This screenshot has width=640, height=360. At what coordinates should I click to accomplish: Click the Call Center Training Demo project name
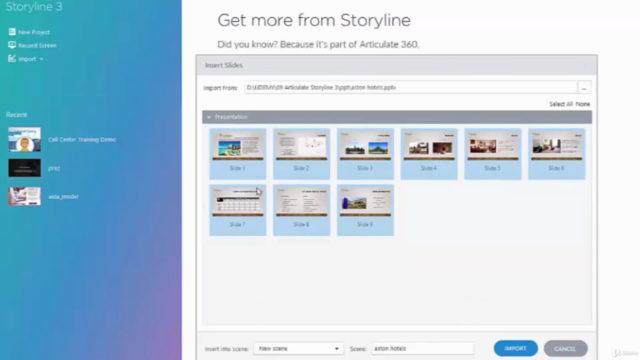click(82, 140)
